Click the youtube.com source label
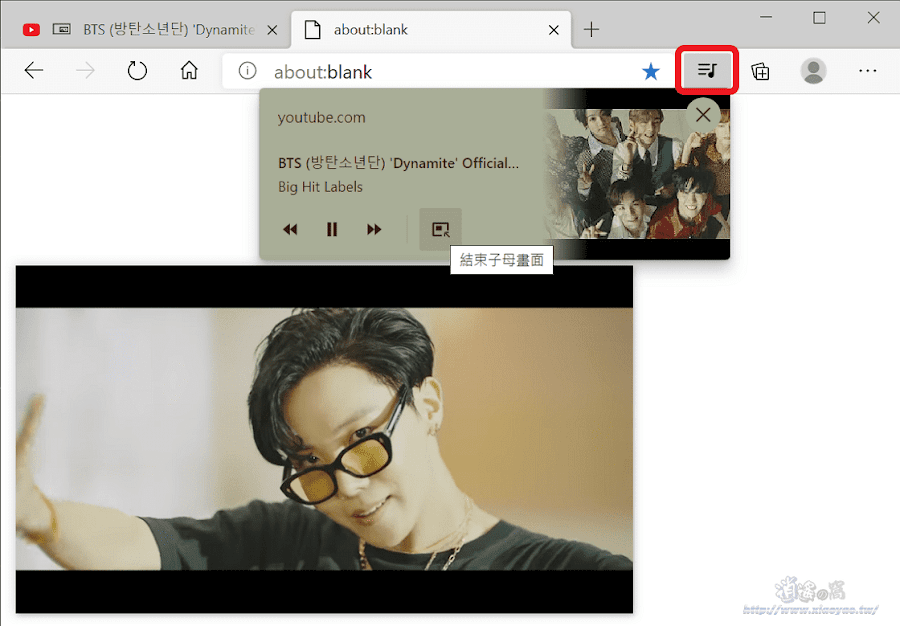This screenshot has height=626, width=900. pos(321,118)
